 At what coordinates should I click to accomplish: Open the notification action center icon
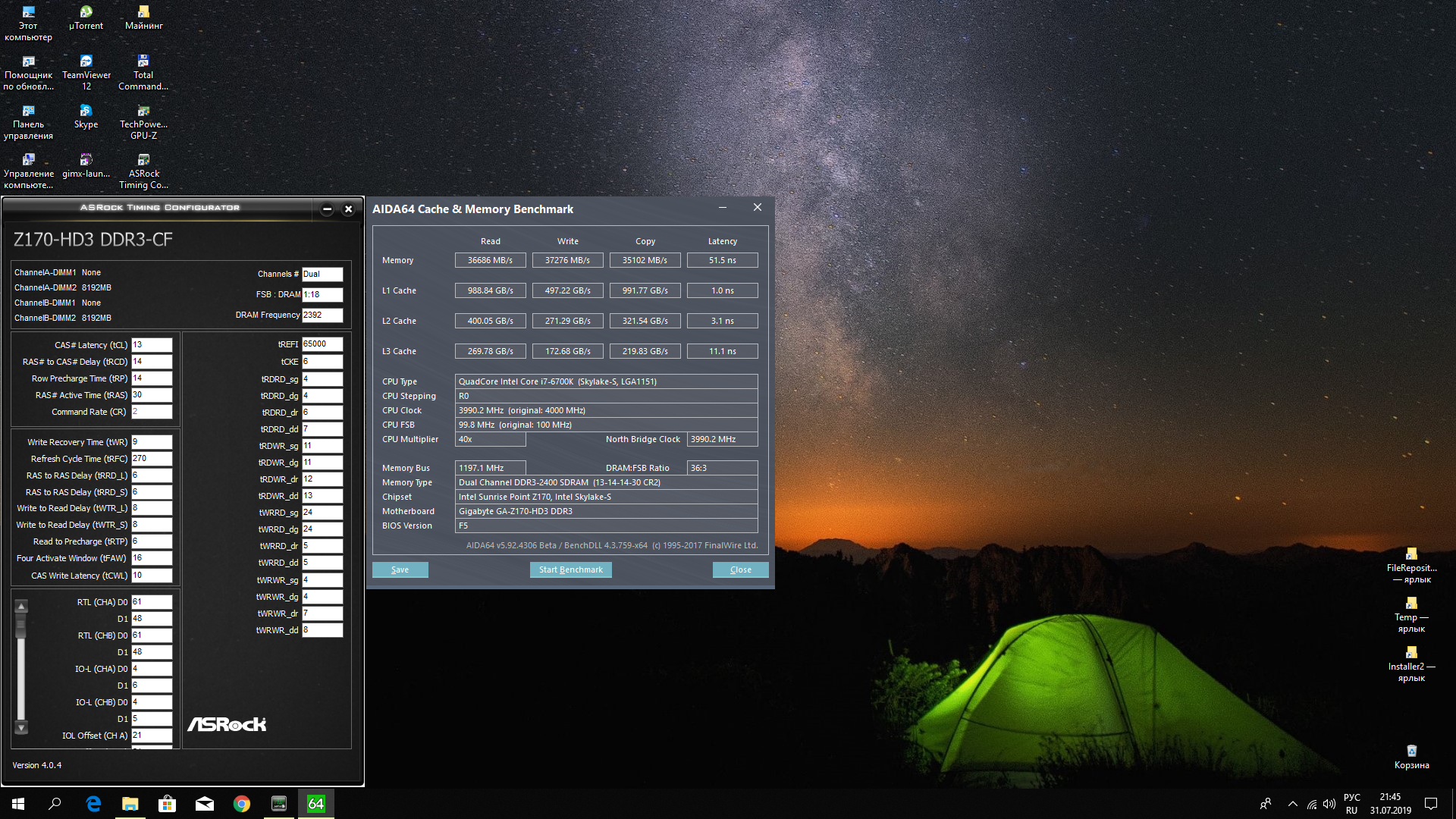[x=1431, y=804]
